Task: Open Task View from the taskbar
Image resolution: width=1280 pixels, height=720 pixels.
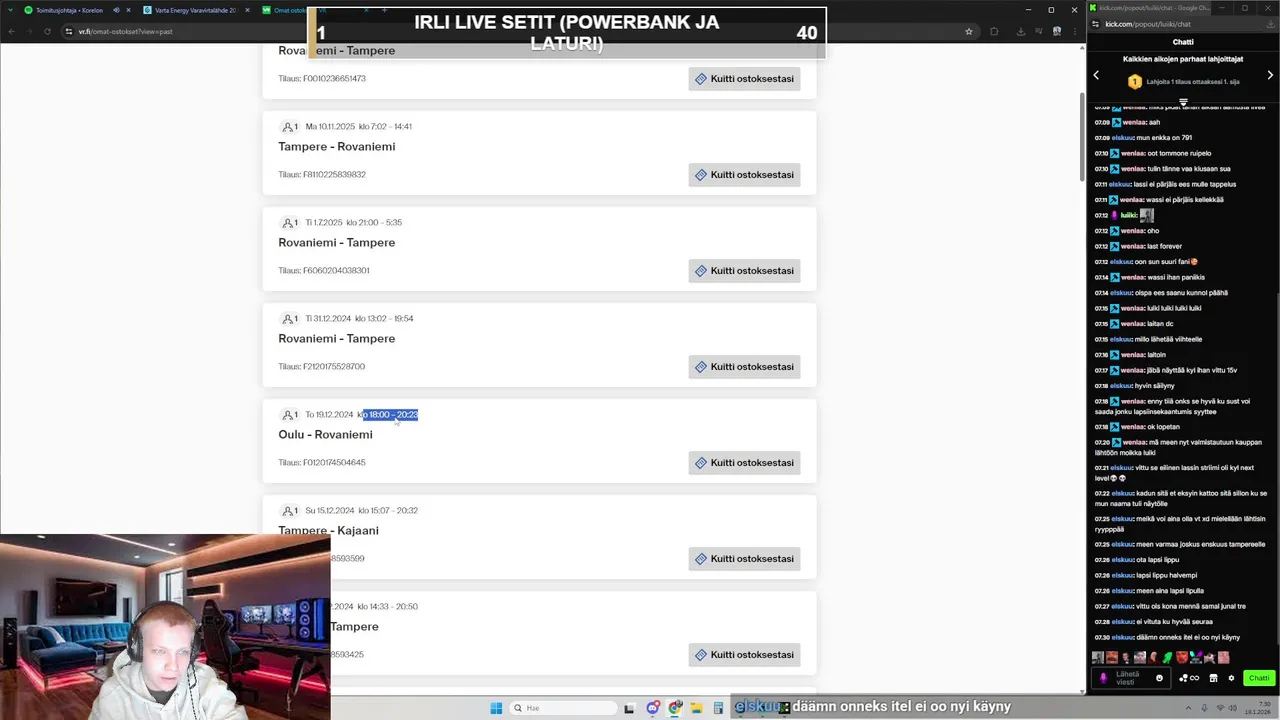Action: click(x=629, y=708)
